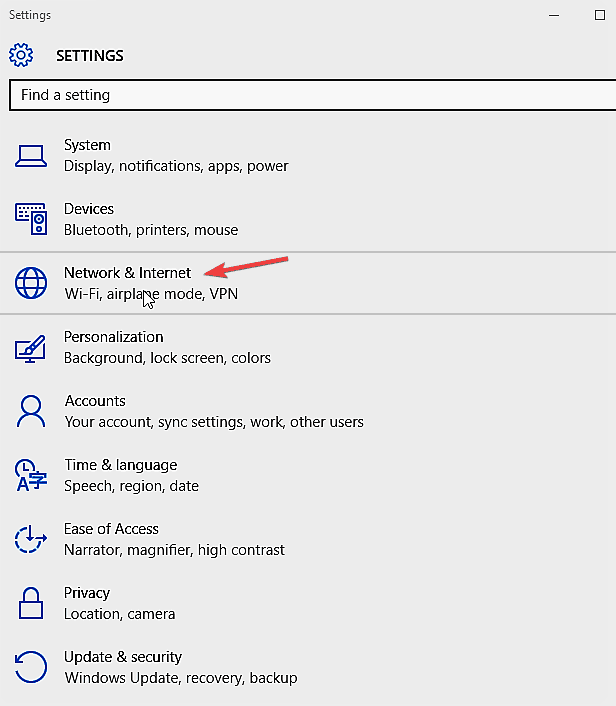The width and height of the screenshot is (616, 706).
Task: Click the Ease of Access icon
Action: [31, 539]
